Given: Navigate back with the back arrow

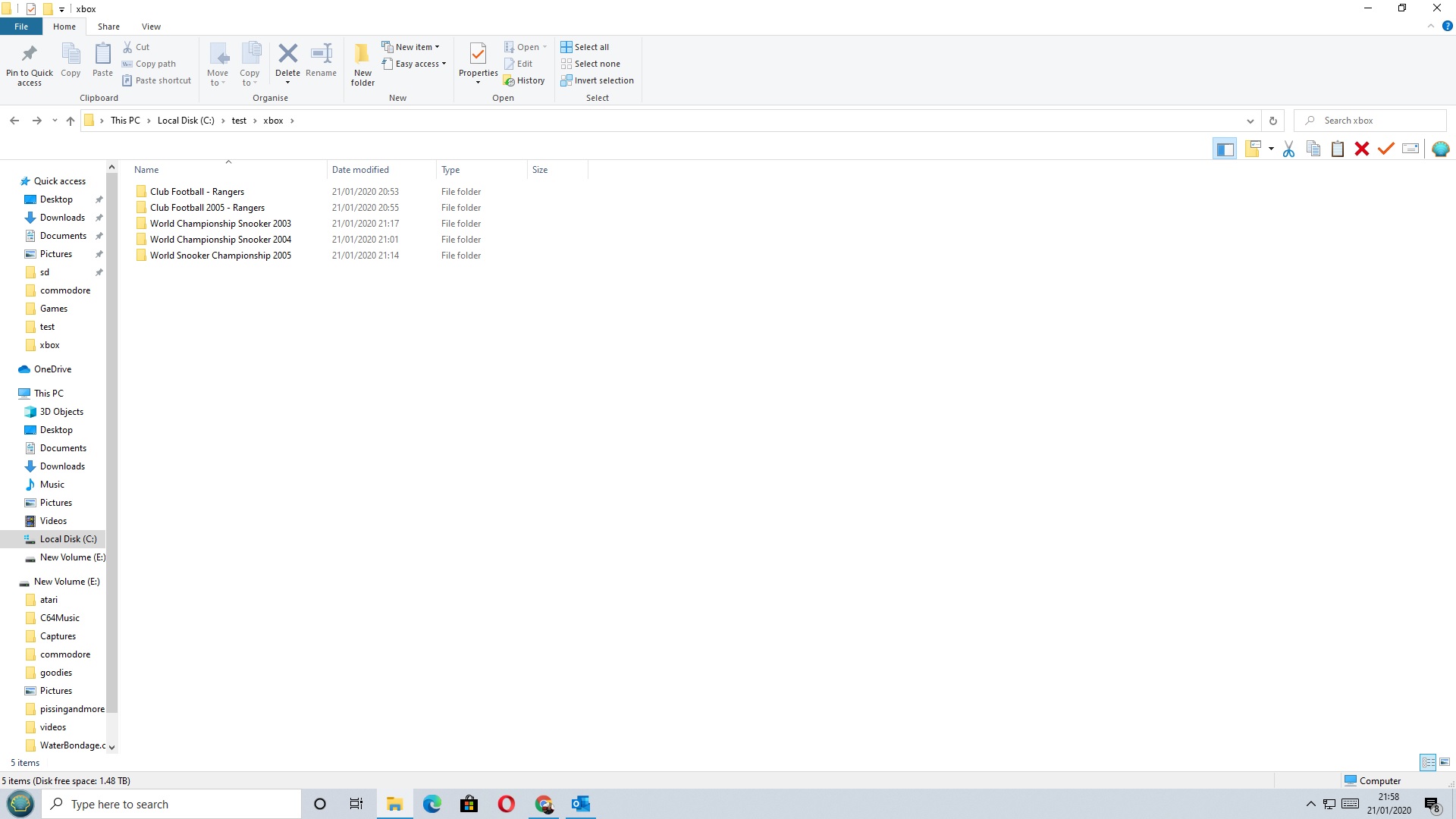Looking at the screenshot, I should coord(14,121).
